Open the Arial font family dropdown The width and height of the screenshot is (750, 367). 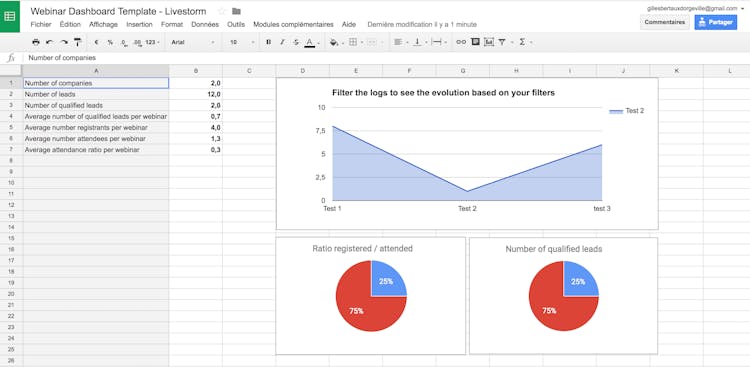(193, 42)
